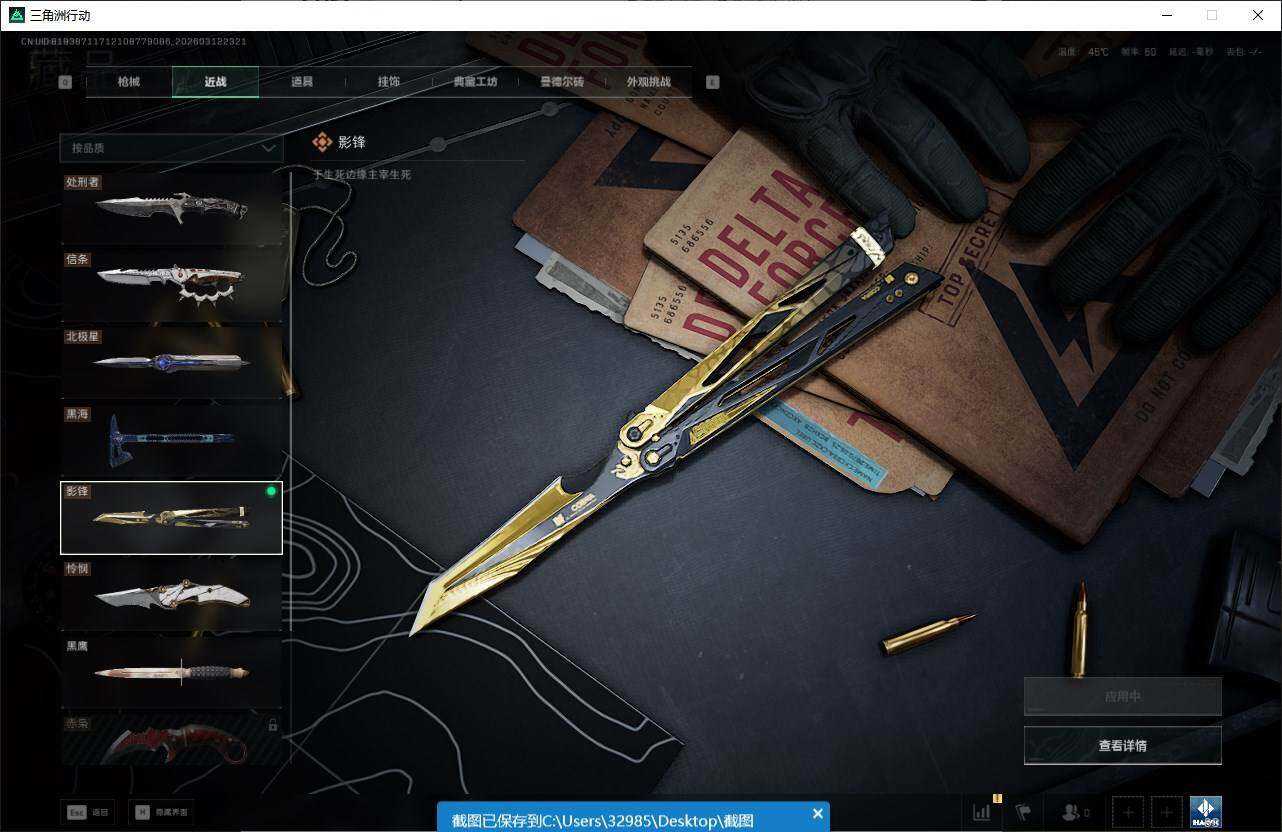
Task: Switch to the 外观挑战 tab
Action: point(649,82)
